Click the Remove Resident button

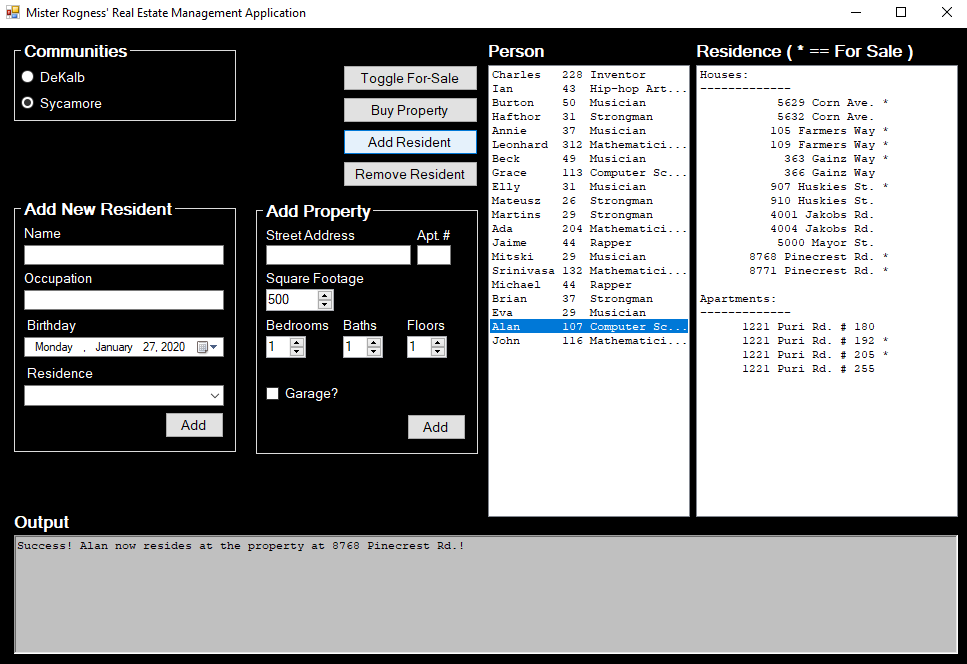[x=409, y=174]
